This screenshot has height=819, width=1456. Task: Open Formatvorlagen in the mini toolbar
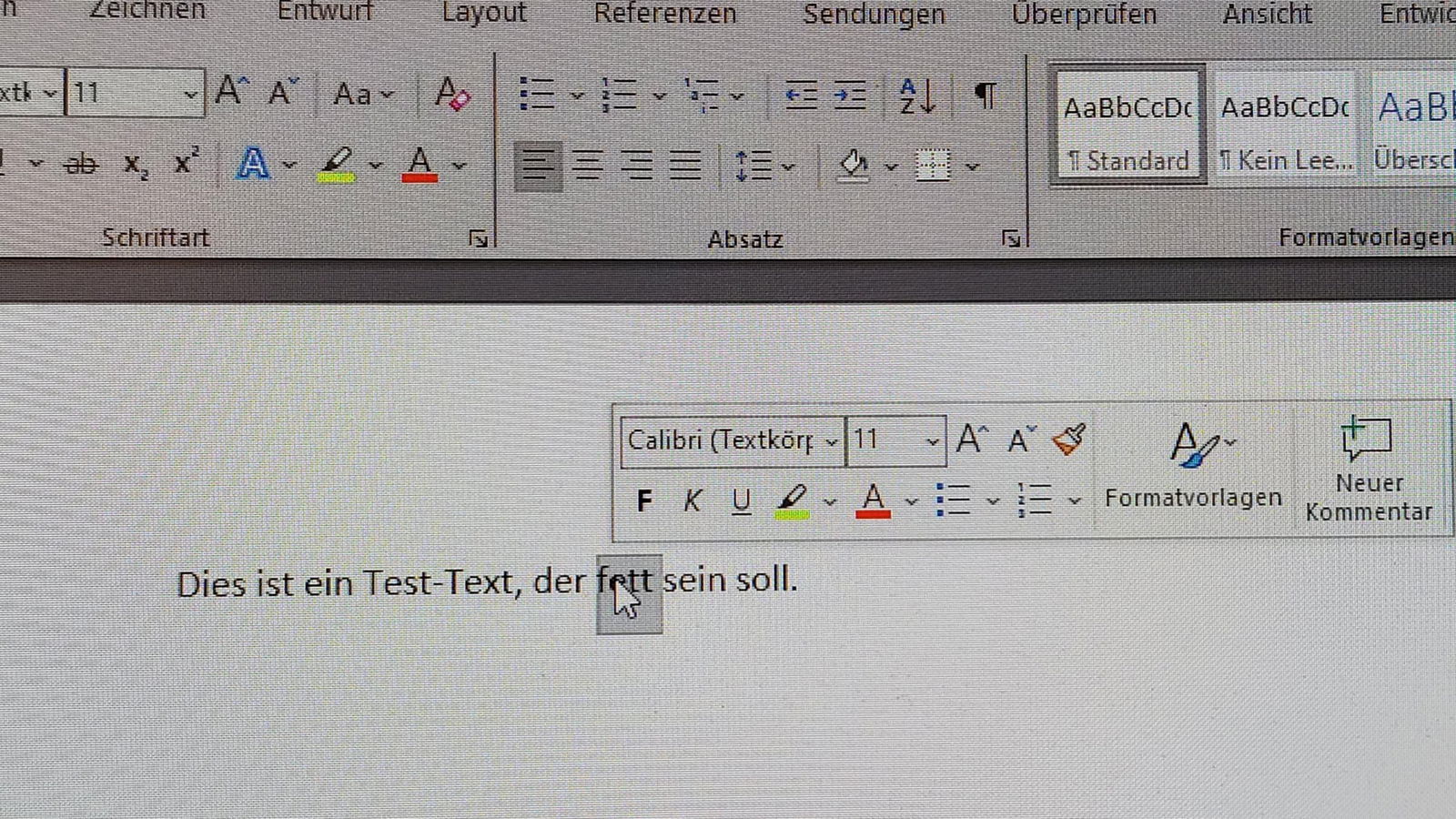(x=1193, y=465)
